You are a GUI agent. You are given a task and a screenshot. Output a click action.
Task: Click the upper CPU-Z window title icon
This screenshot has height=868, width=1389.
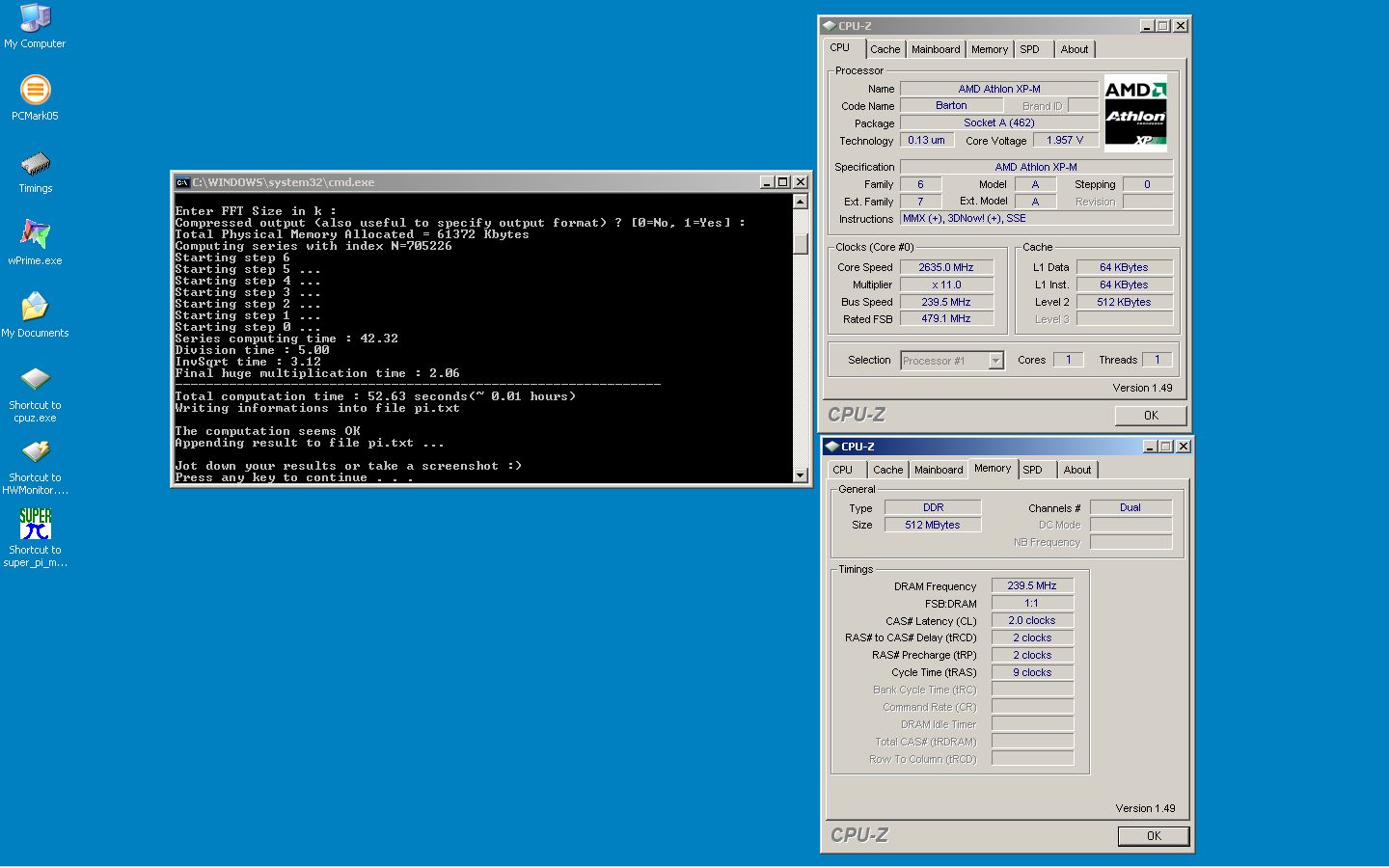pyautogui.click(x=829, y=26)
